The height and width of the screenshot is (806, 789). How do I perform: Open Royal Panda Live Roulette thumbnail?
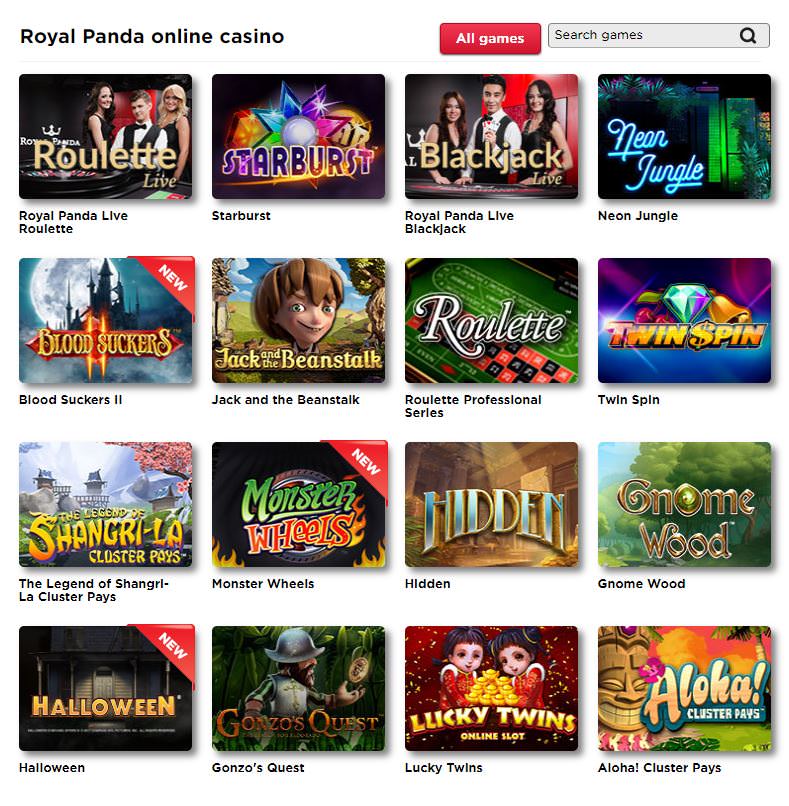tap(105, 137)
